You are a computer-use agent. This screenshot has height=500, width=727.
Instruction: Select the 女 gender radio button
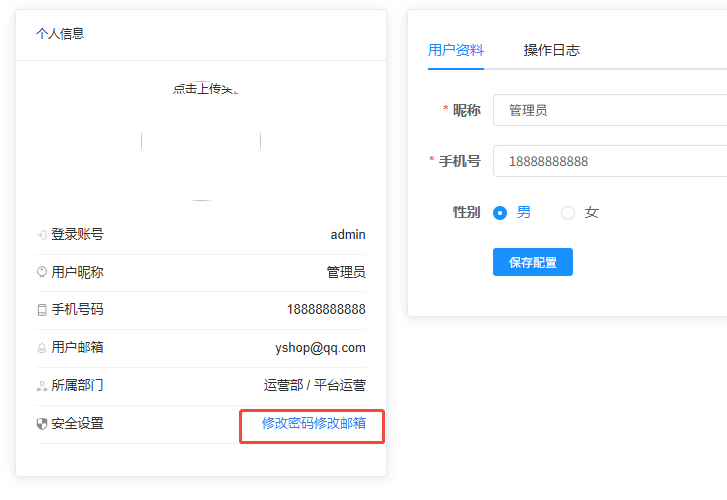[568, 213]
